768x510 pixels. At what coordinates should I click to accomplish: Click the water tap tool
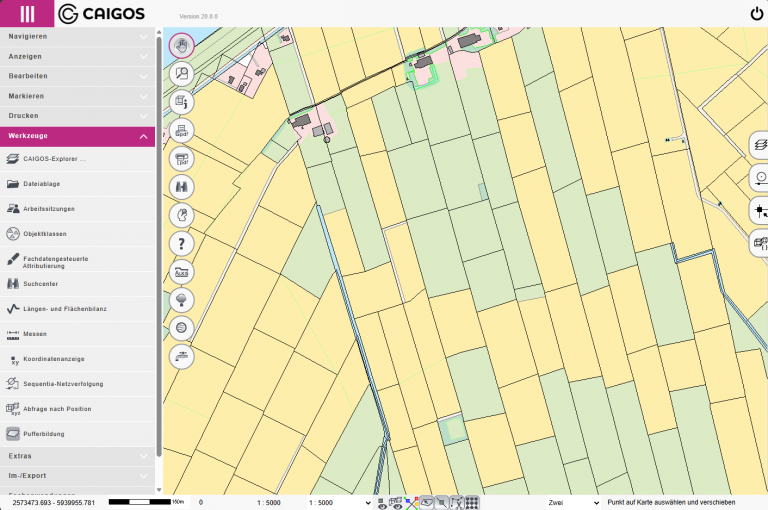click(x=182, y=356)
